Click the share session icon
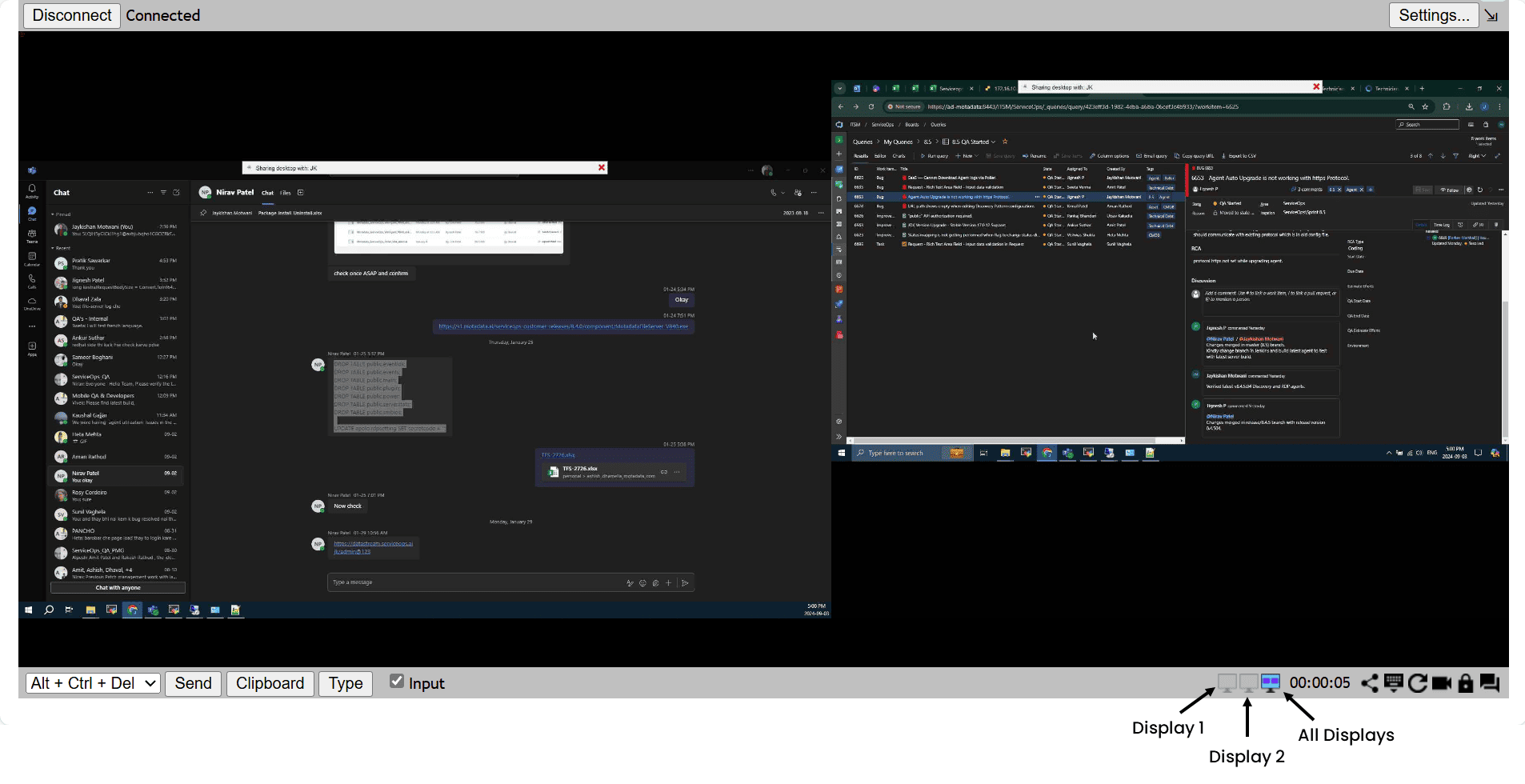This screenshot has height=784, width=1525. (1370, 683)
